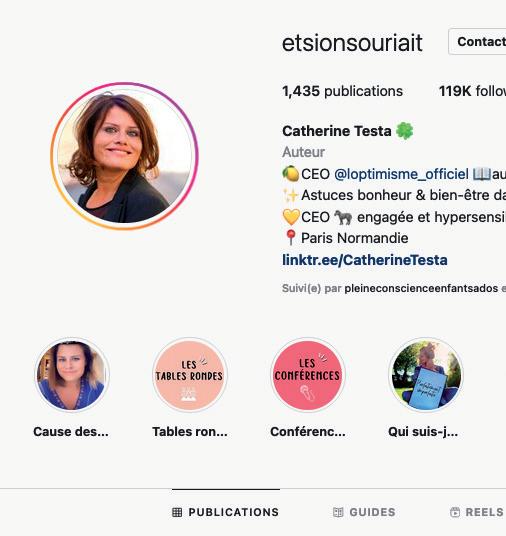Open the profile picture story ring
The height and width of the screenshot is (536, 506).
coord(124,156)
